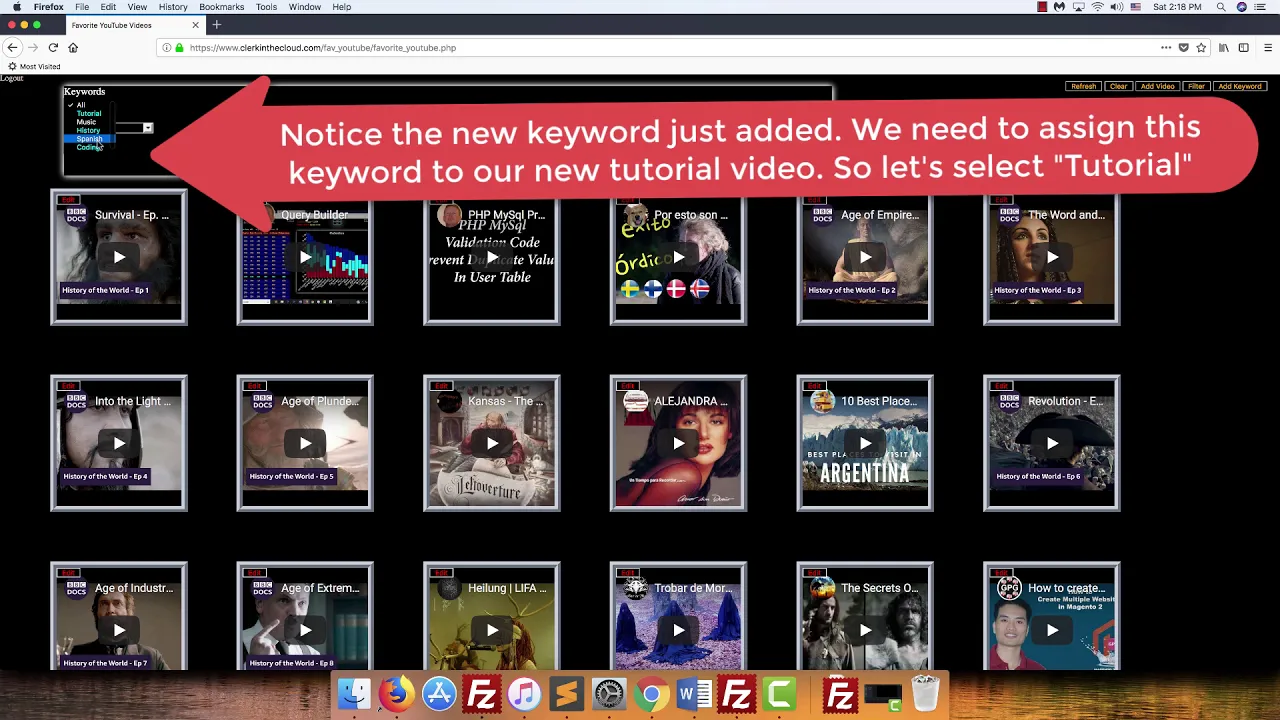The image size is (1280, 720).
Task: Bookmark this page with star icon
Action: 1201,47
